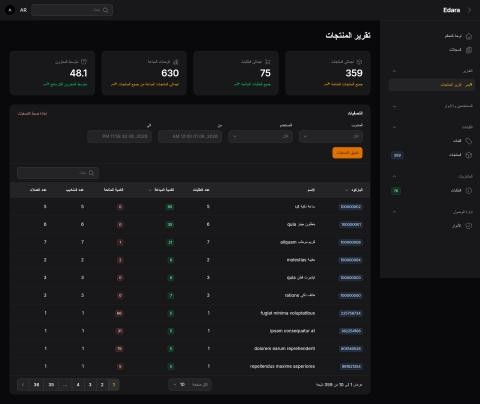
Task: Click the user avatar icon beside AR
Action: click(x=10, y=10)
